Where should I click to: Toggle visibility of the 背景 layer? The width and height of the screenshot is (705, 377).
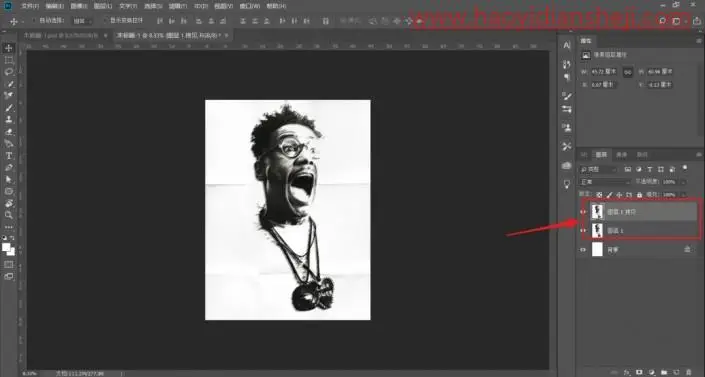pyautogui.click(x=583, y=249)
